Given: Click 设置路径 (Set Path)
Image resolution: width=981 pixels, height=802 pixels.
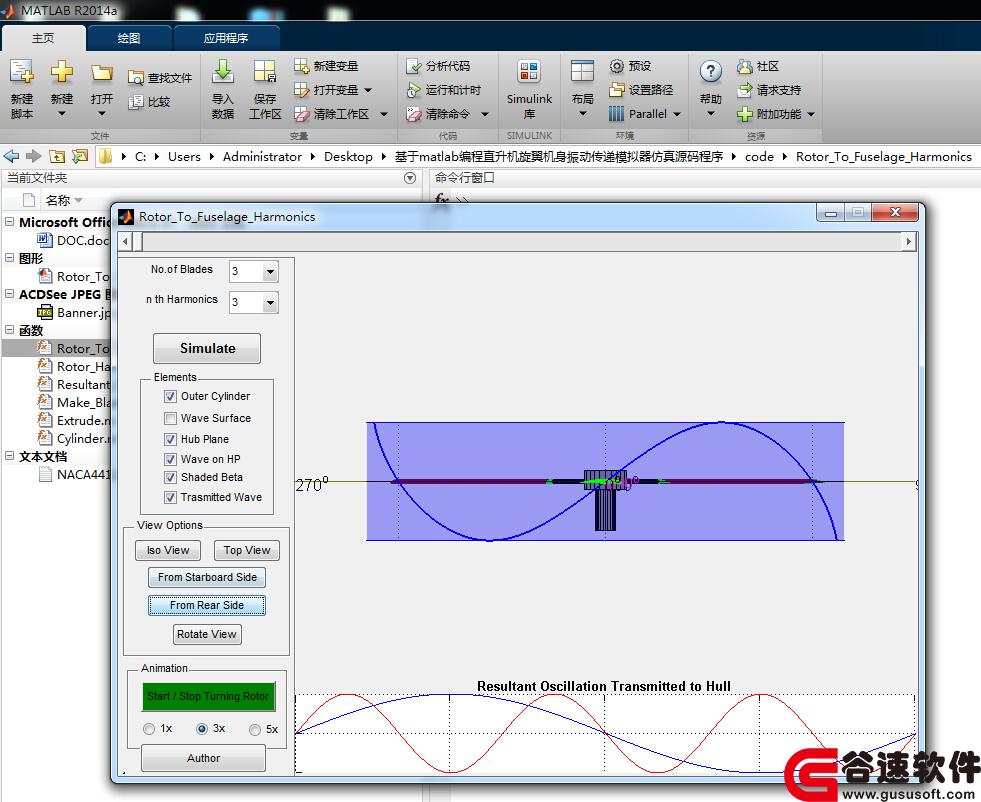Looking at the screenshot, I should tap(641, 90).
